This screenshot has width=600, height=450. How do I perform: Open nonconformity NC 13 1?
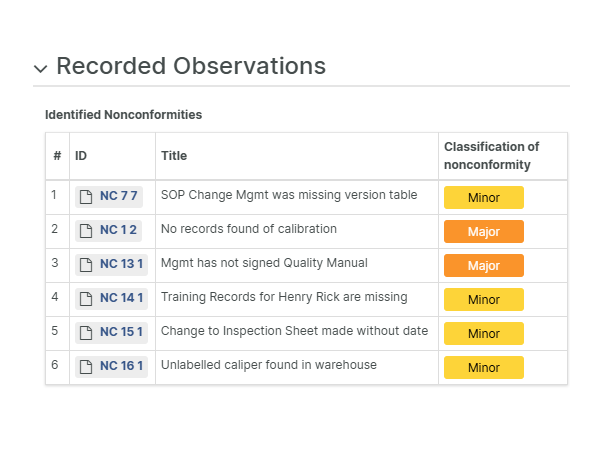[122, 265]
